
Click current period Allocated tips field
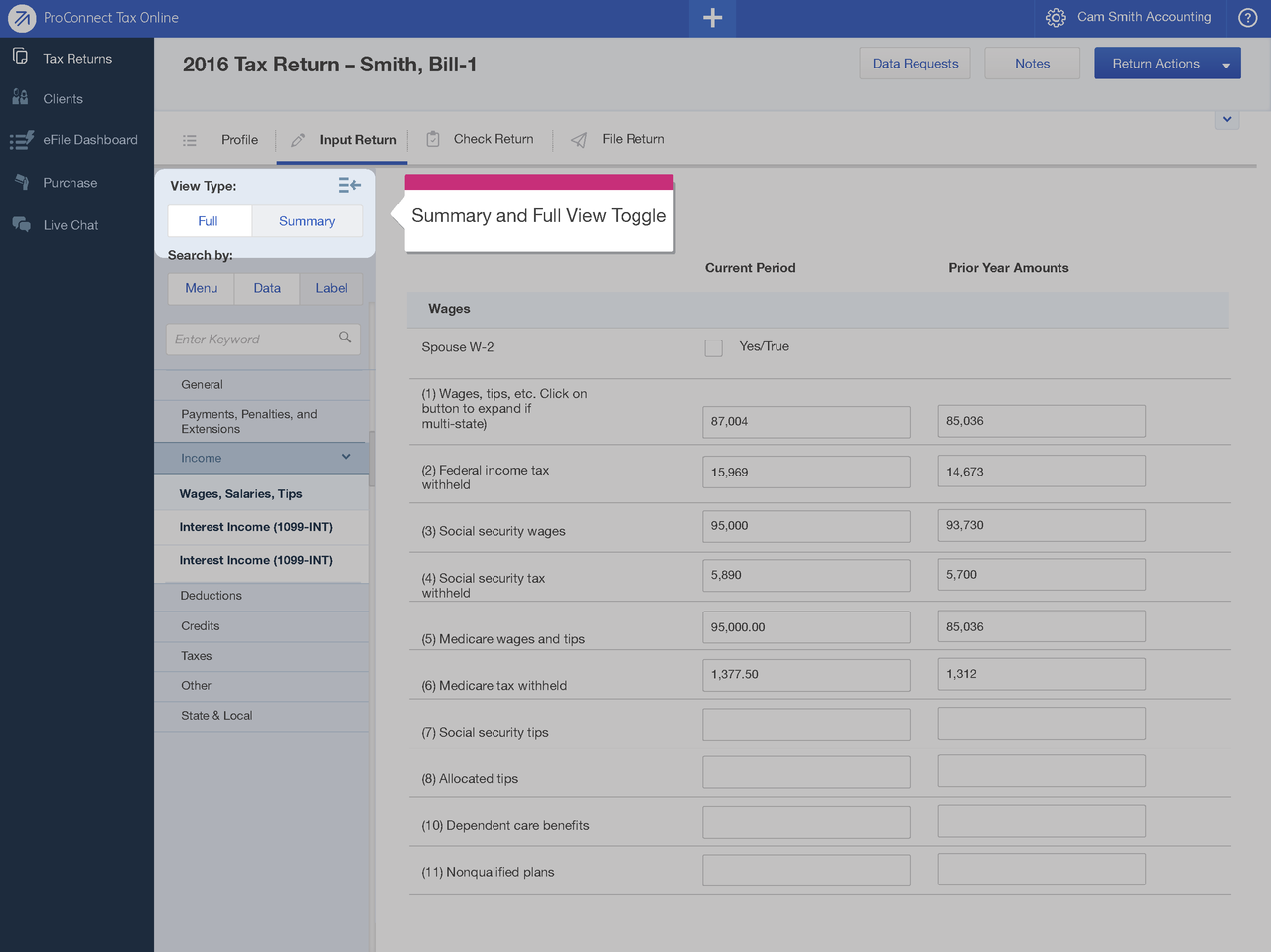coord(805,772)
